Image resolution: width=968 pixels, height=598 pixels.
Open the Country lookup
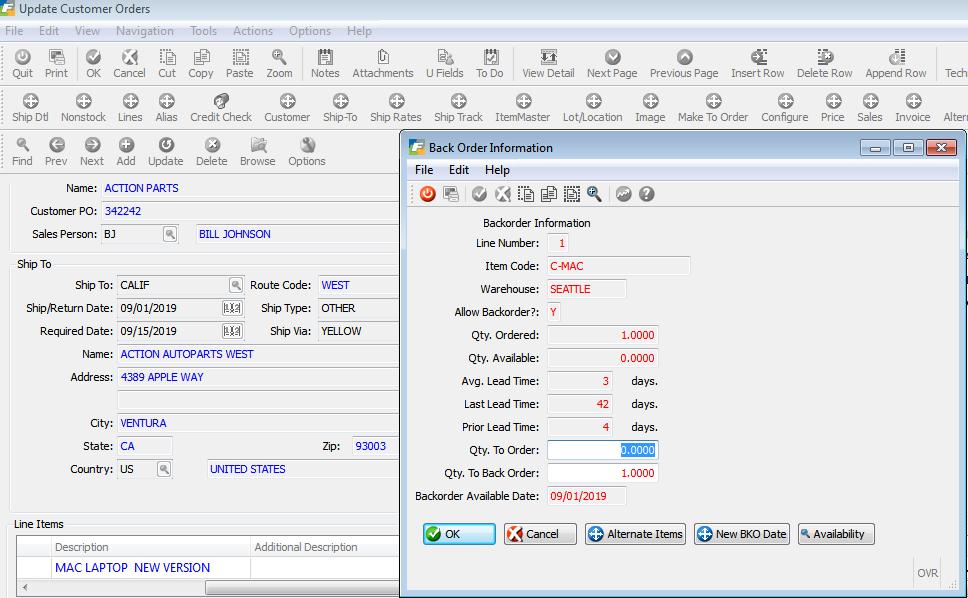pyautogui.click(x=164, y=469)
